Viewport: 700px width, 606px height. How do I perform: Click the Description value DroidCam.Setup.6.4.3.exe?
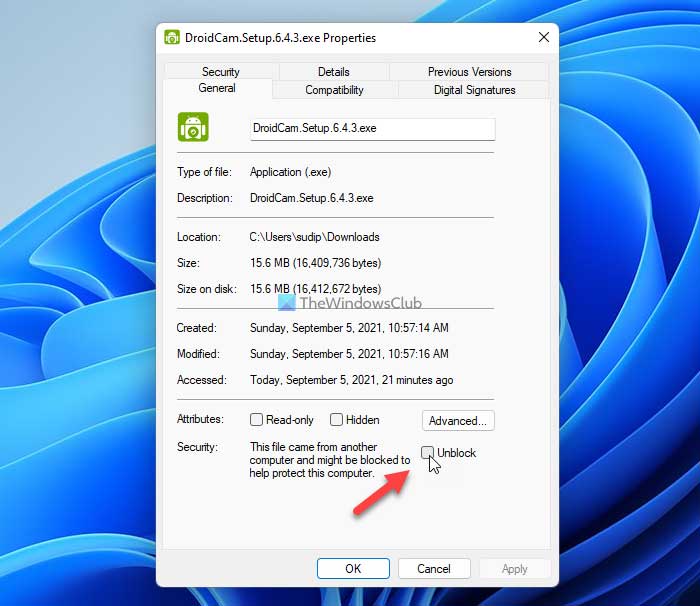(x=312, y=198)
